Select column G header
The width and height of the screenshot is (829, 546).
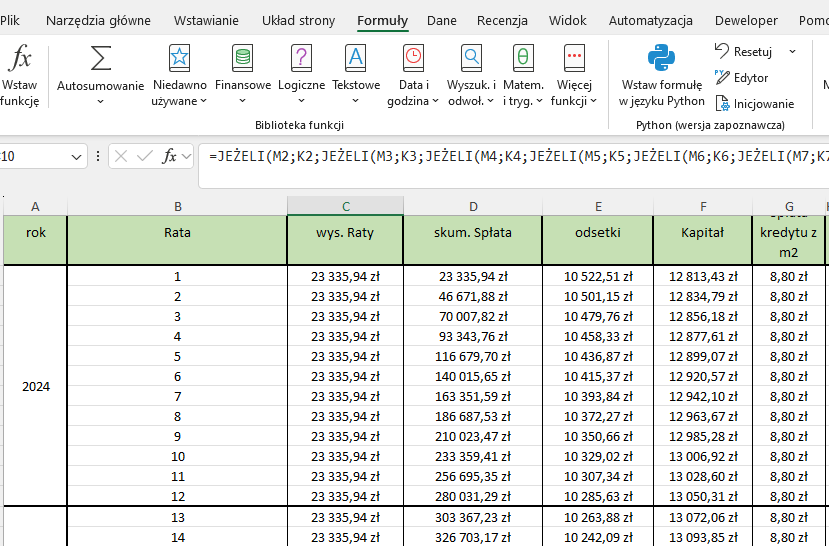coord(789,207)
